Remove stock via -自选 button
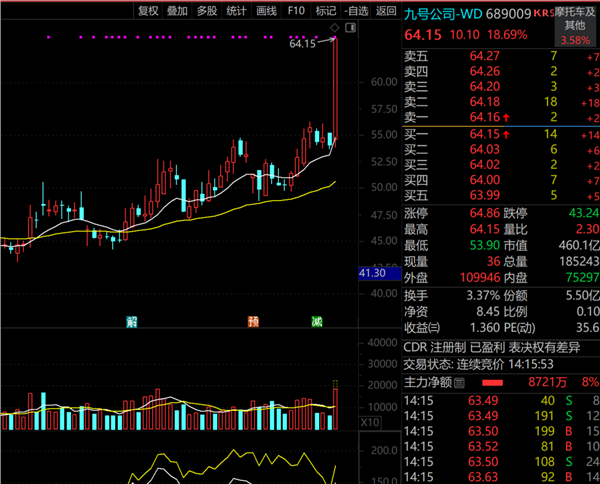Image resolution: width=600 pixels, height=484 pixels. coord(356,11)
